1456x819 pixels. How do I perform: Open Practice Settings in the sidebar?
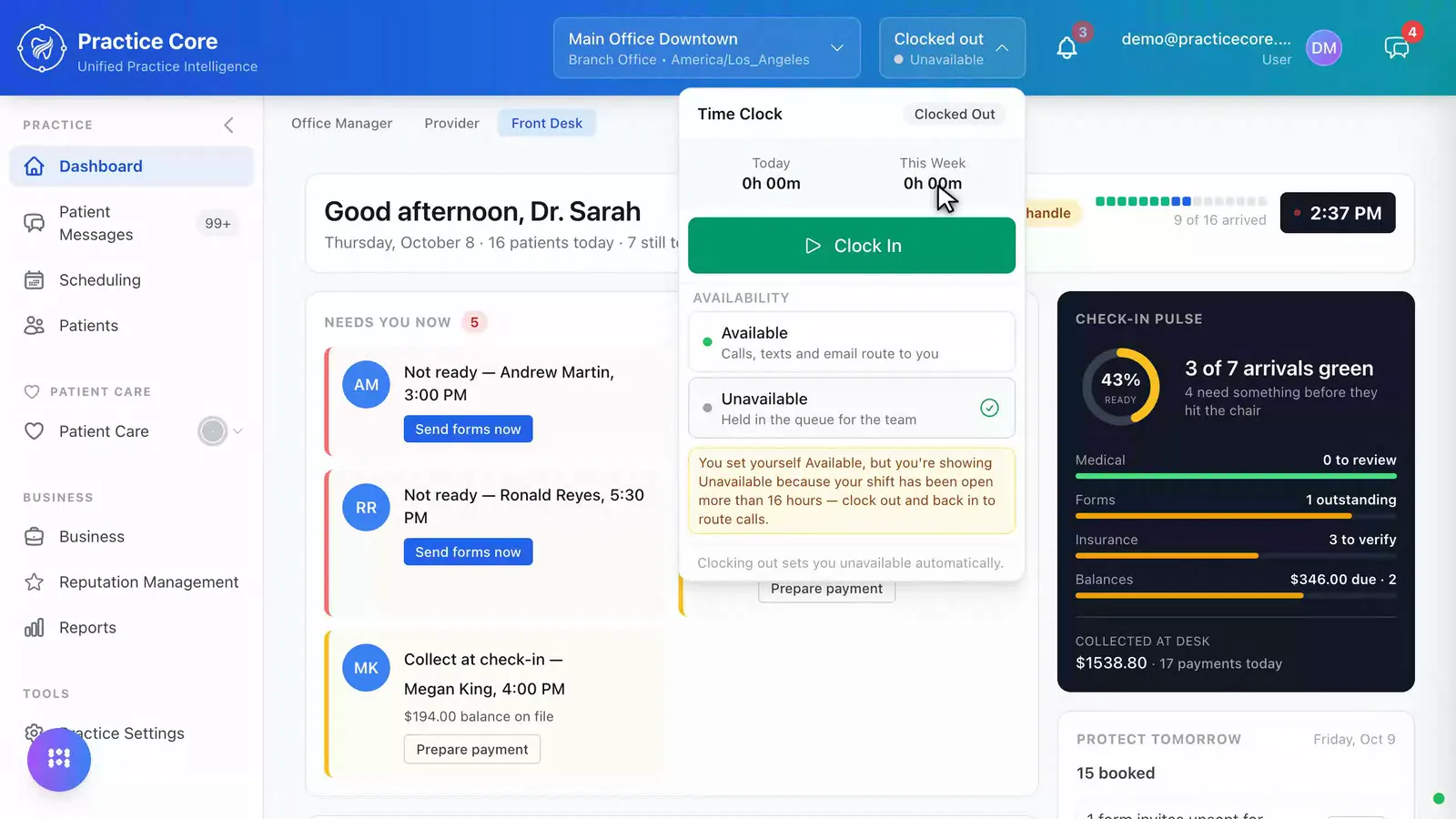coord(122,733)
